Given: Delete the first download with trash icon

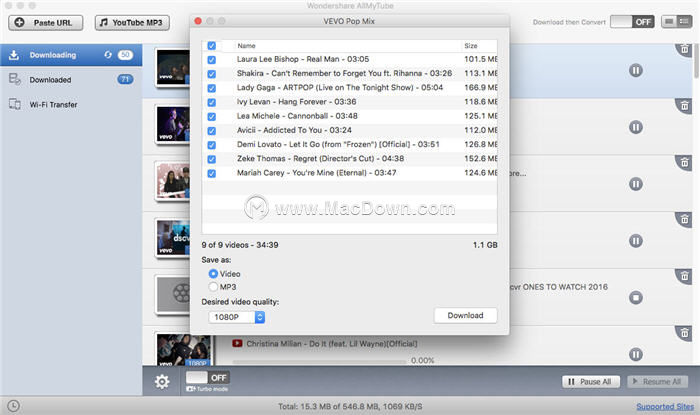Looking at the screenshot, I should (684, 49).
